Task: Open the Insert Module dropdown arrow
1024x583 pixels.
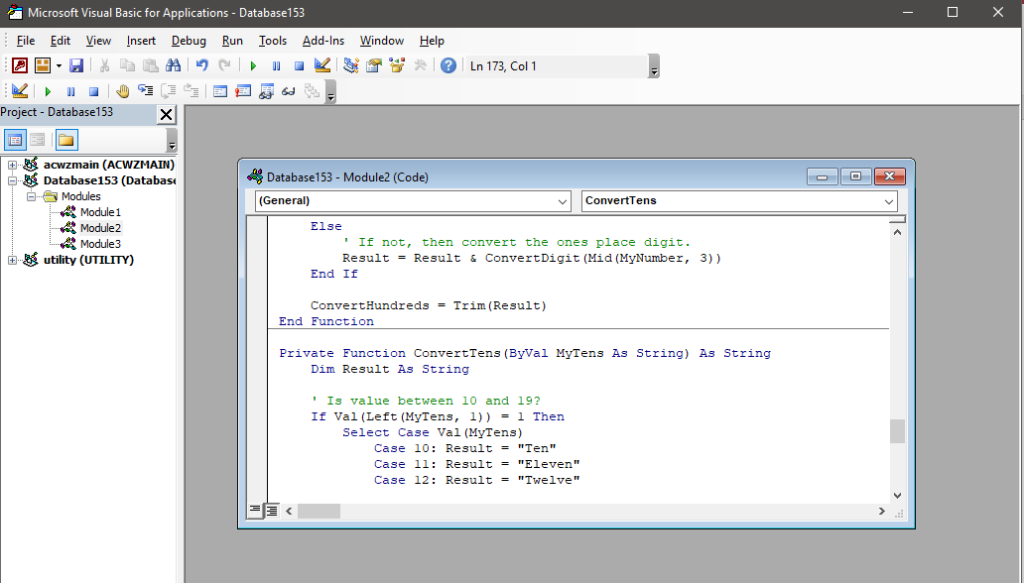Action: [59, 66]
